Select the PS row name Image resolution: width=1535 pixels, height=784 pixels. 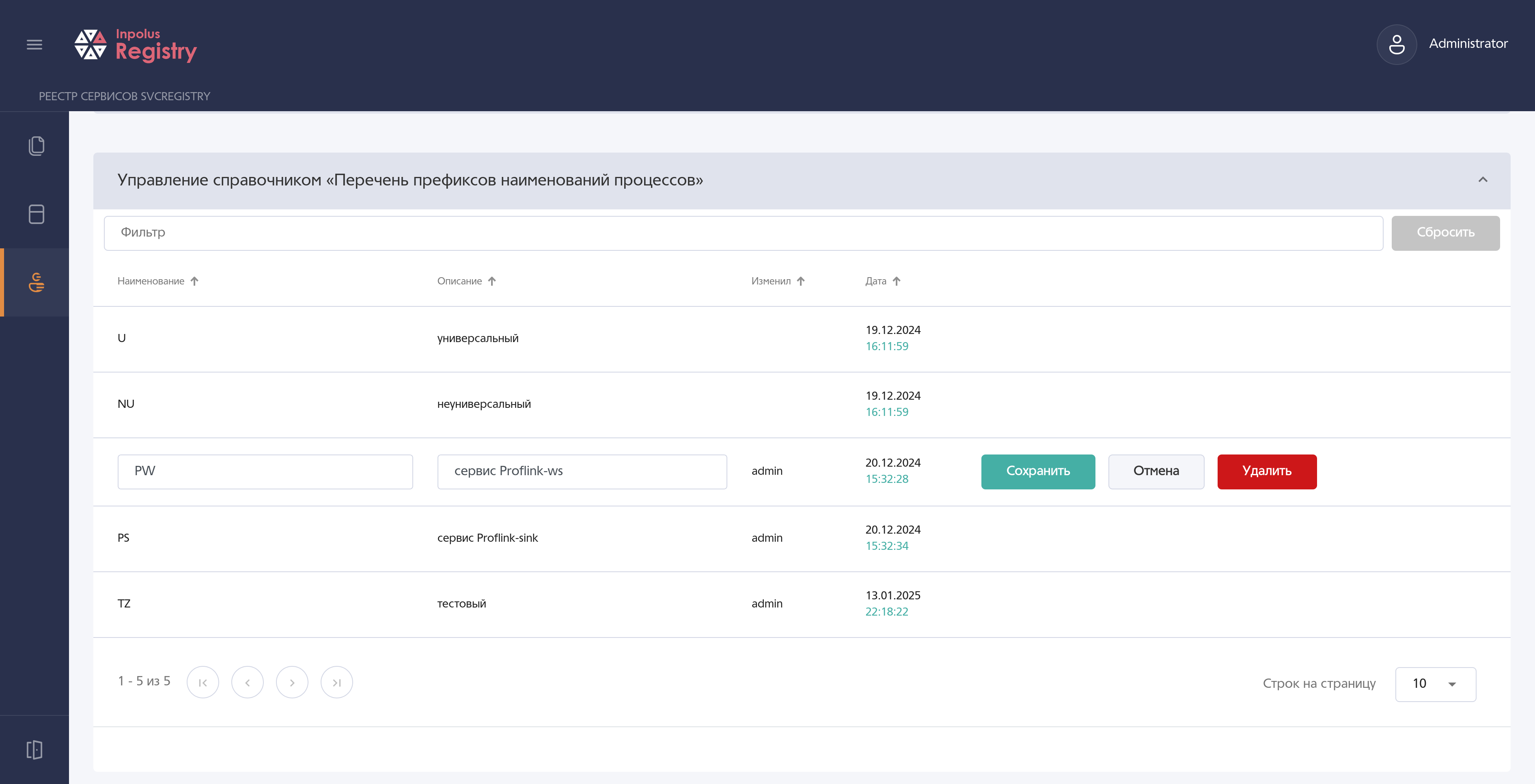(x=123, y=538)
